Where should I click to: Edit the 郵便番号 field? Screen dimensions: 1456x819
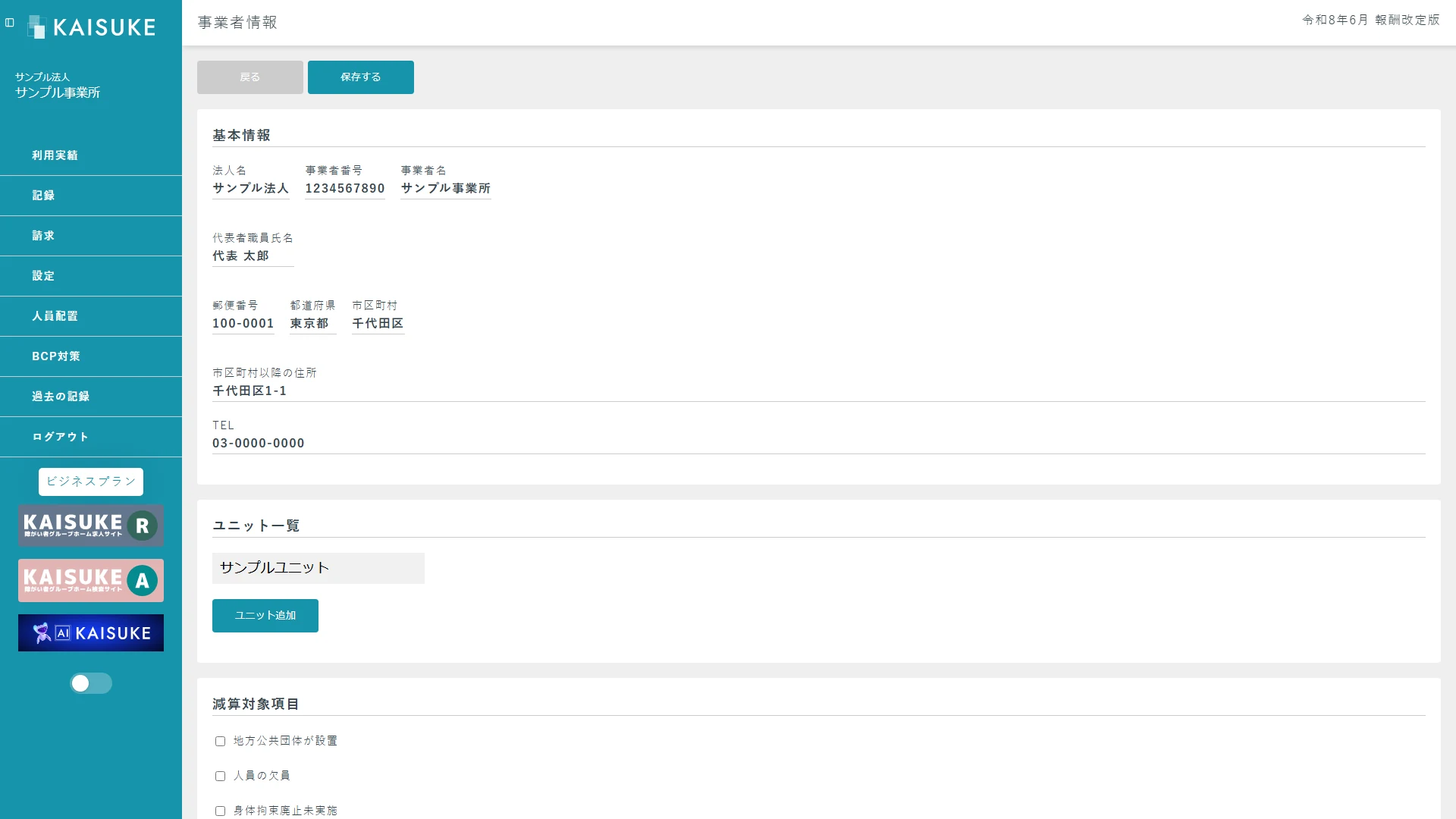point(243,324)
